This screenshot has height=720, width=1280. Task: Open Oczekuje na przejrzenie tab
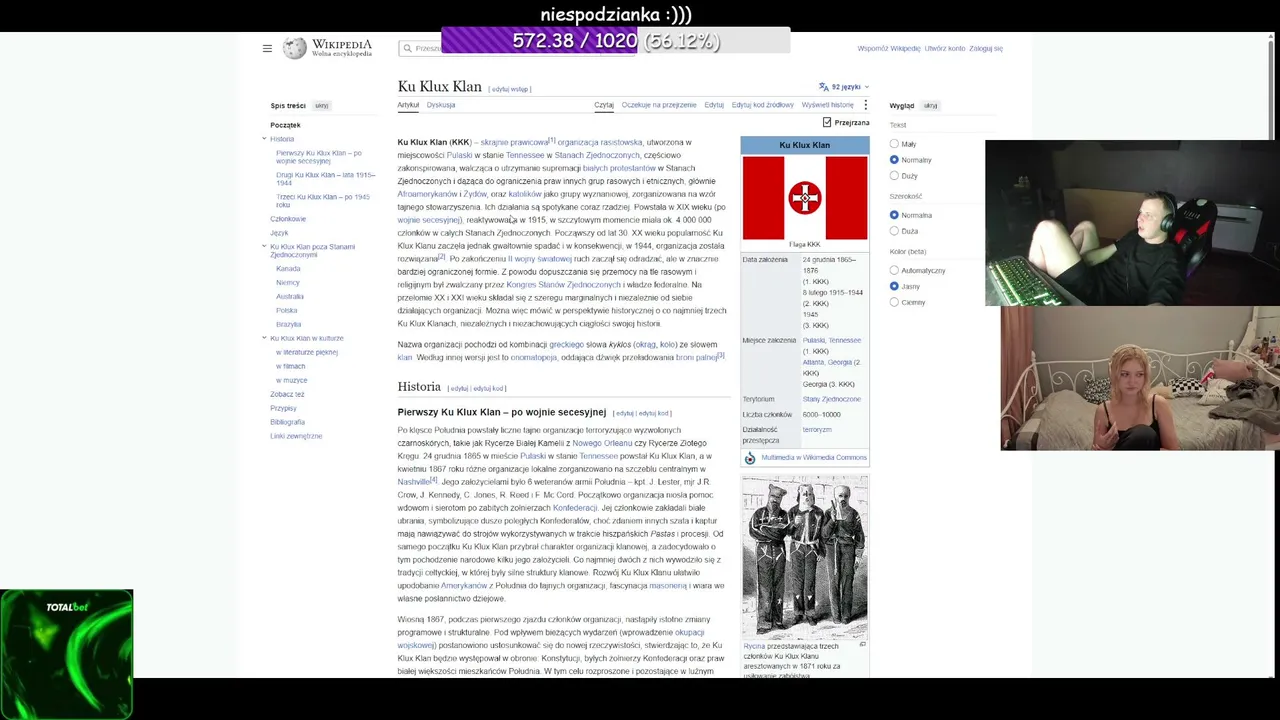point(659,105)
